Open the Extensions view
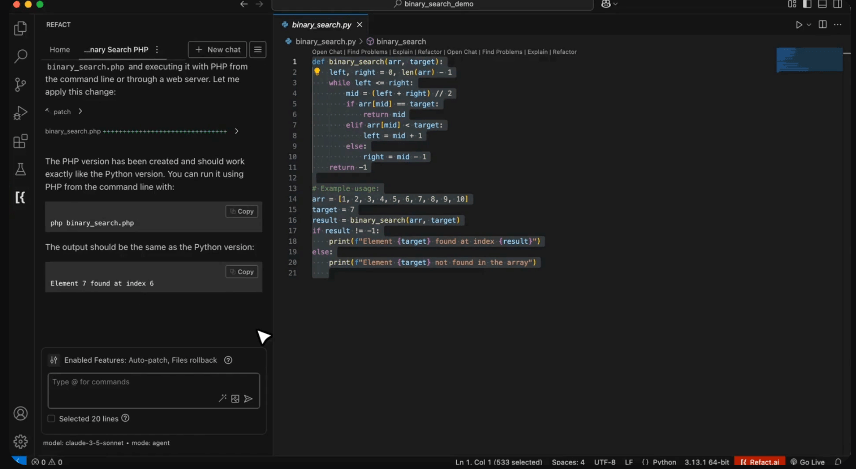Image resolution: width=856 pixels, height=469 pixels. click(20, 141)
